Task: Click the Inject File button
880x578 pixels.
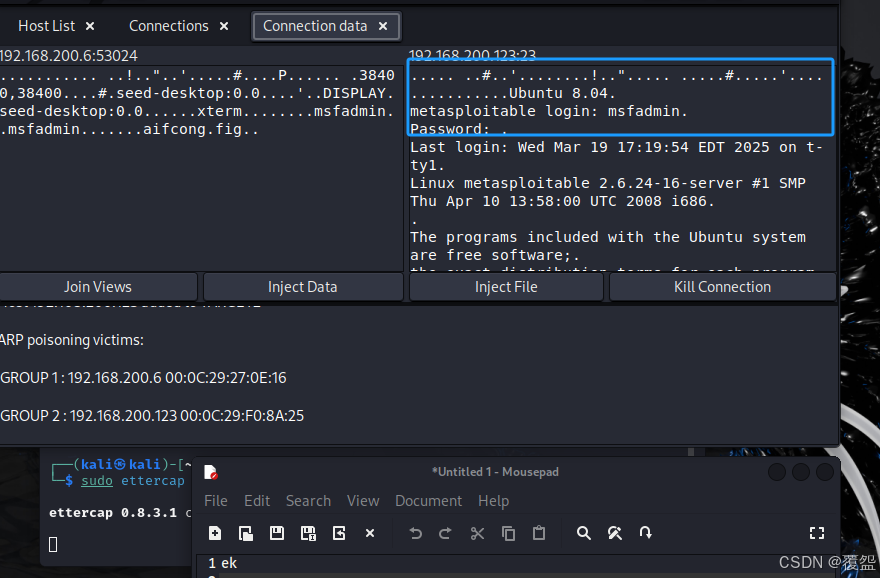Action: pyautogui.click(x=506, y=287)
